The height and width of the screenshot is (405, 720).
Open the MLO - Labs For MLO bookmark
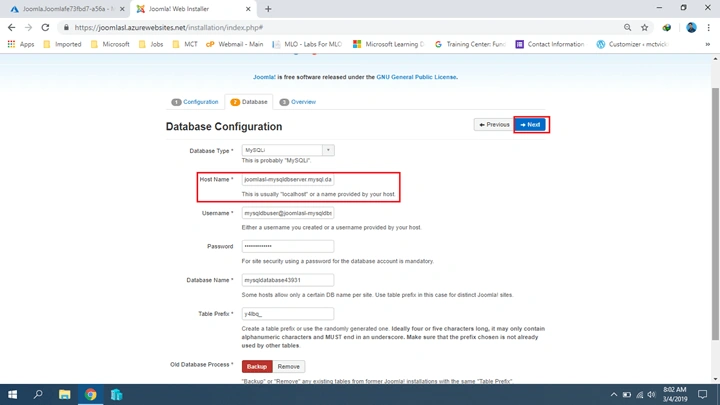[307, 44]
